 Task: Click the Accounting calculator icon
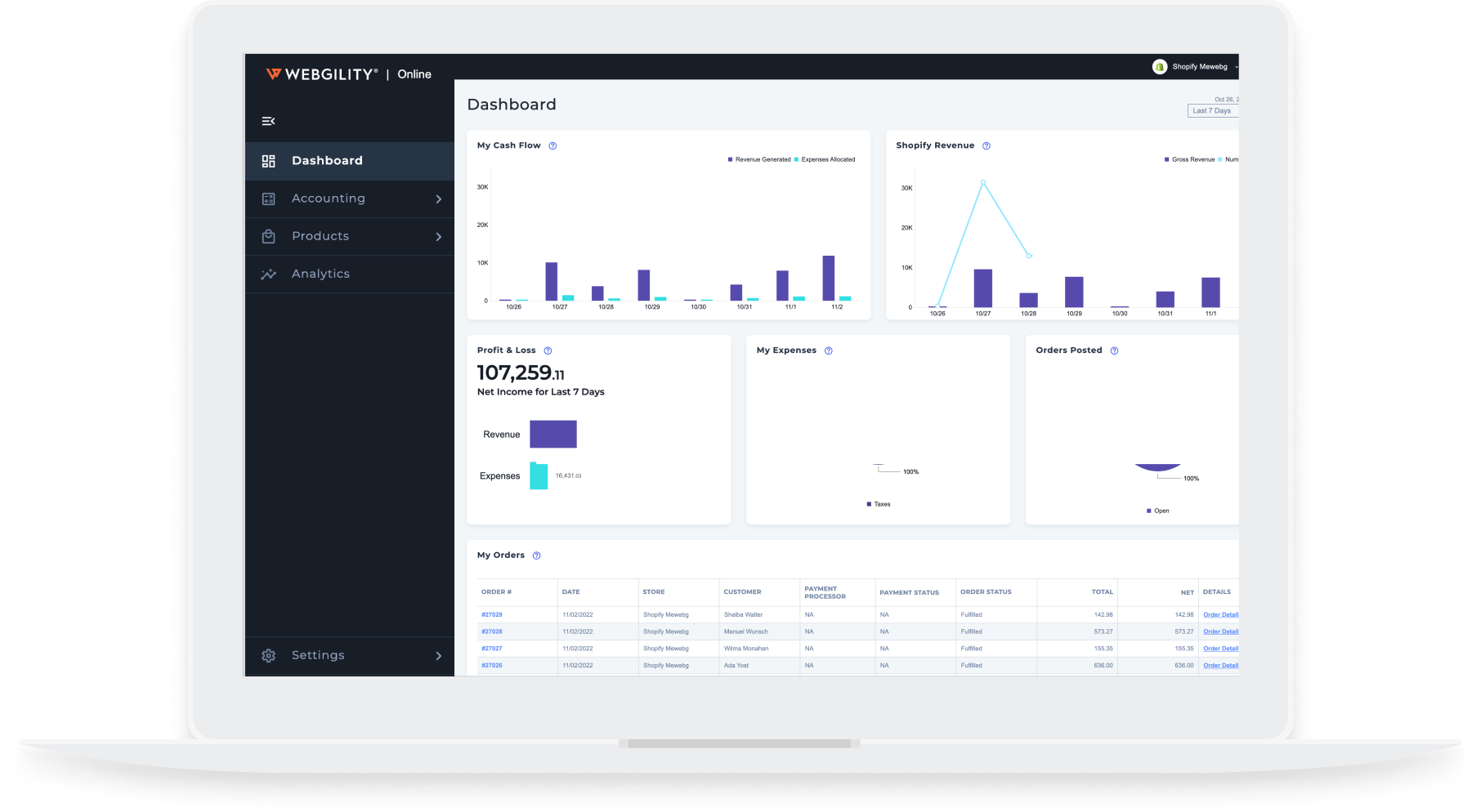pos(268,199)
